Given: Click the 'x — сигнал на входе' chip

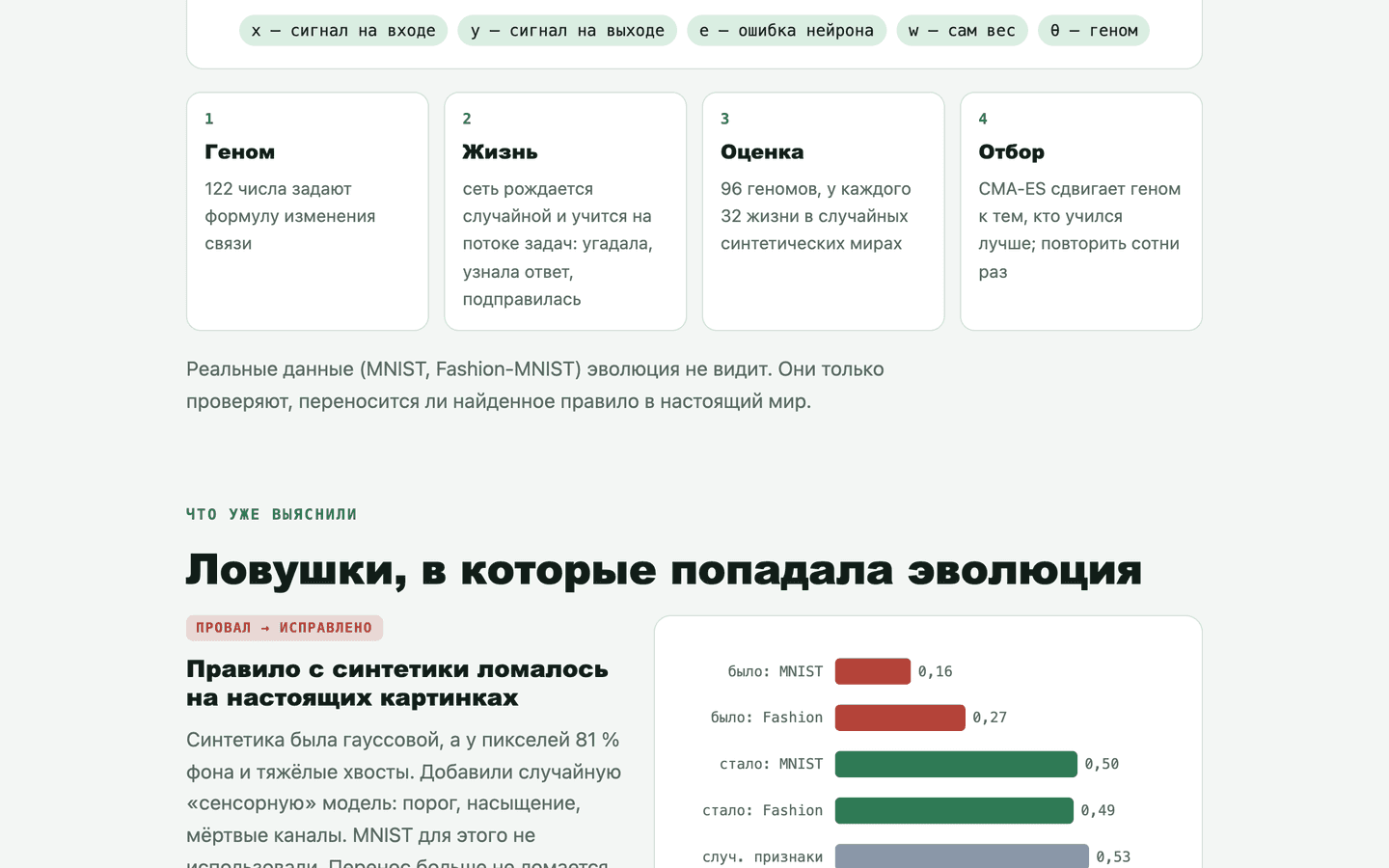Looking at the screenshot, I should click(343, 31).
